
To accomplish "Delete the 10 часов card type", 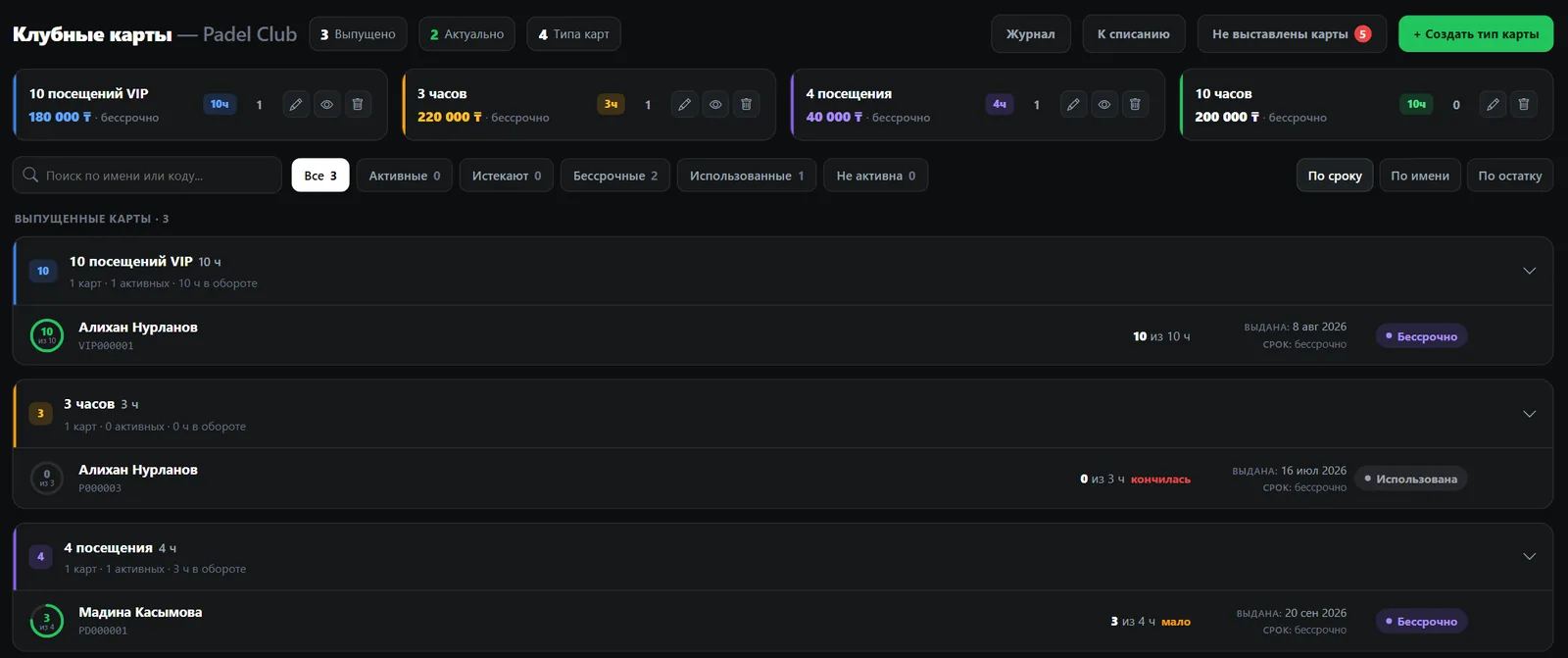I will pos(1524,104).
